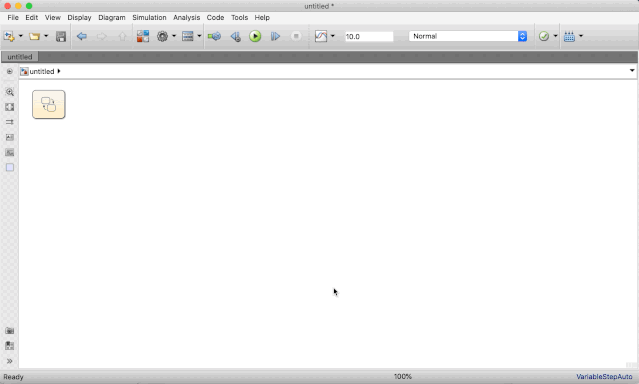Select the Stateflow Chart block
Image resolution: width=639 pixels, height=384 pixels.
48,105
